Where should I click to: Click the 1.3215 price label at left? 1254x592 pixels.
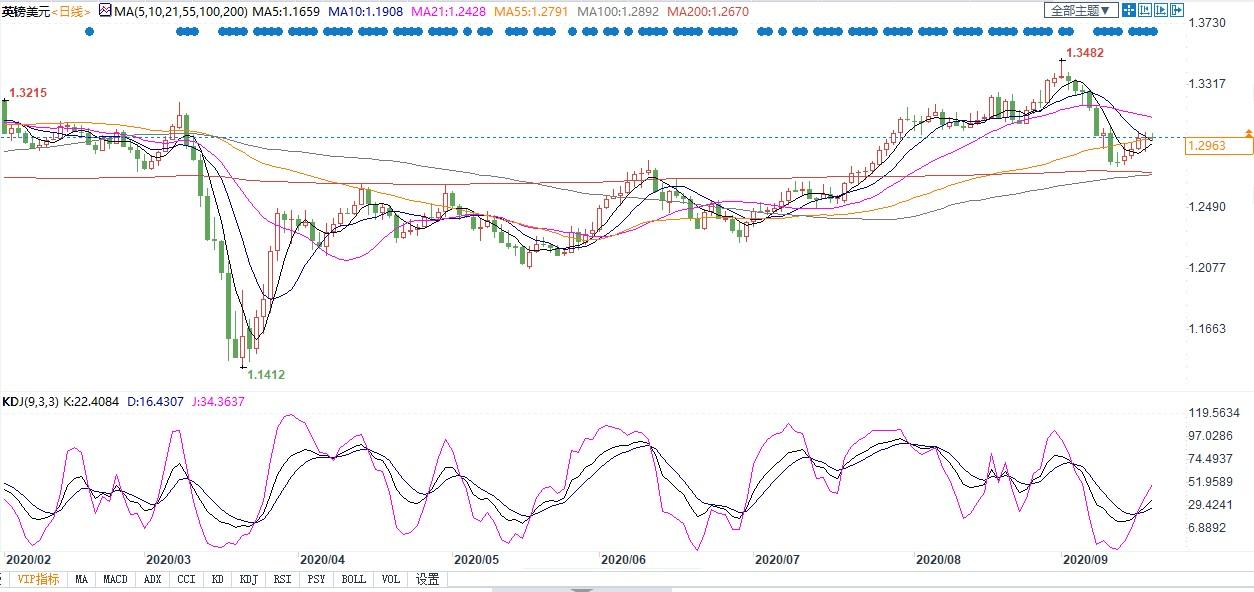coord(27,92)
